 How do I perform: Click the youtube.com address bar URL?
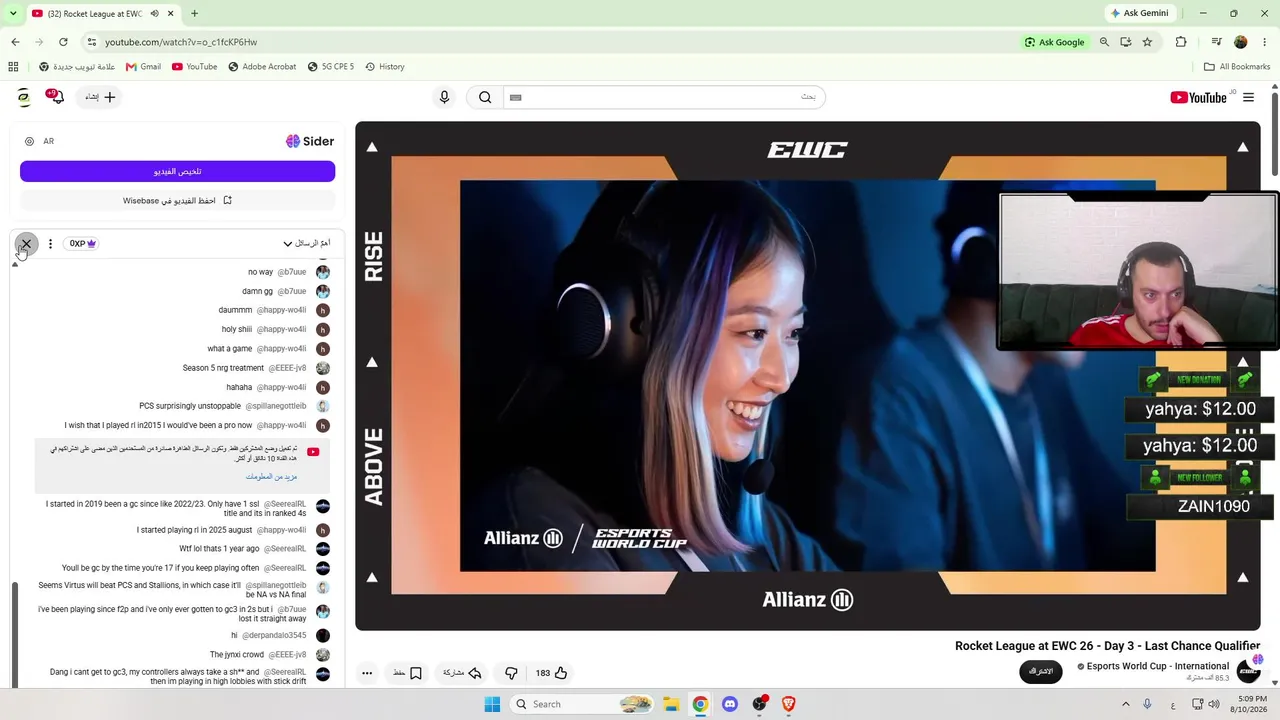[x=181, y=42]
